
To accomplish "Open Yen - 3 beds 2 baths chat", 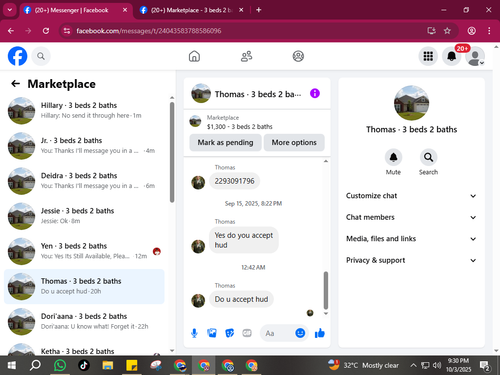I will point(84,251).
